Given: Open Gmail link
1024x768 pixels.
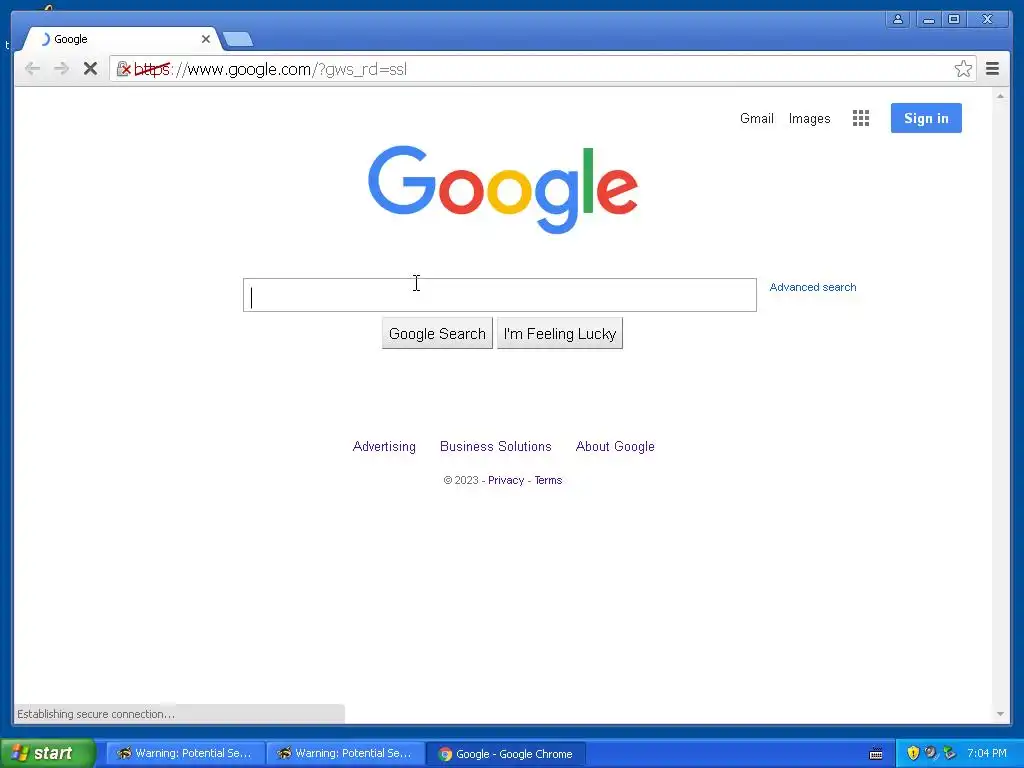Looking at the screenshot, I should tap(756, 118).
